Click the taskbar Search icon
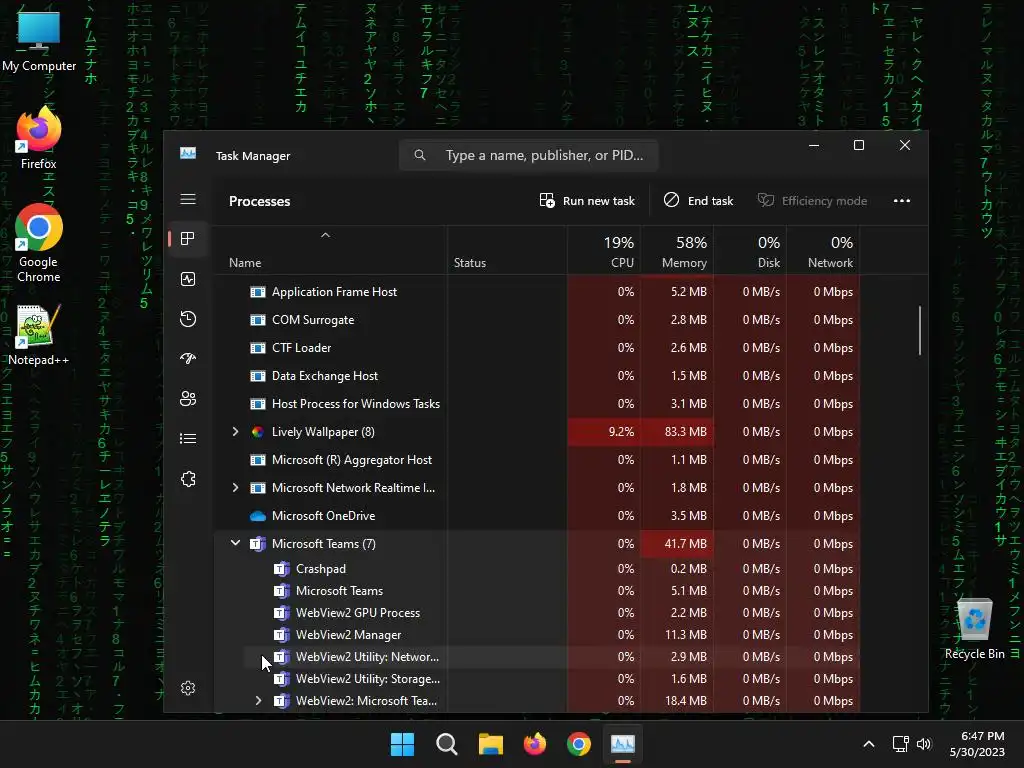Screen dimensions: 1024x768 [x=447, y=744]
